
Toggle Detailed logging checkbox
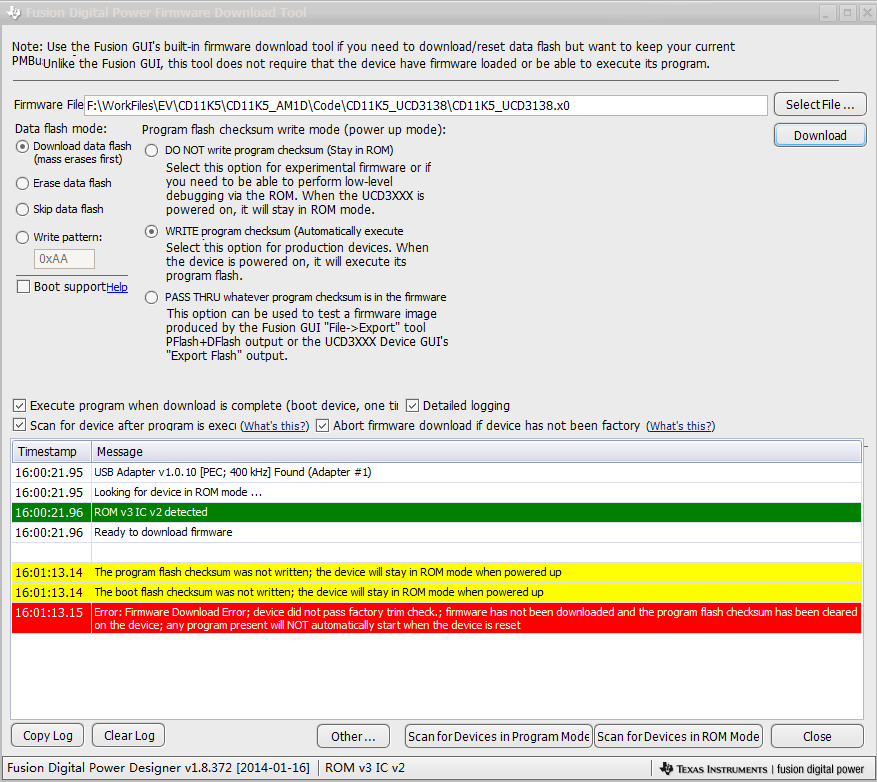[412, 406]
